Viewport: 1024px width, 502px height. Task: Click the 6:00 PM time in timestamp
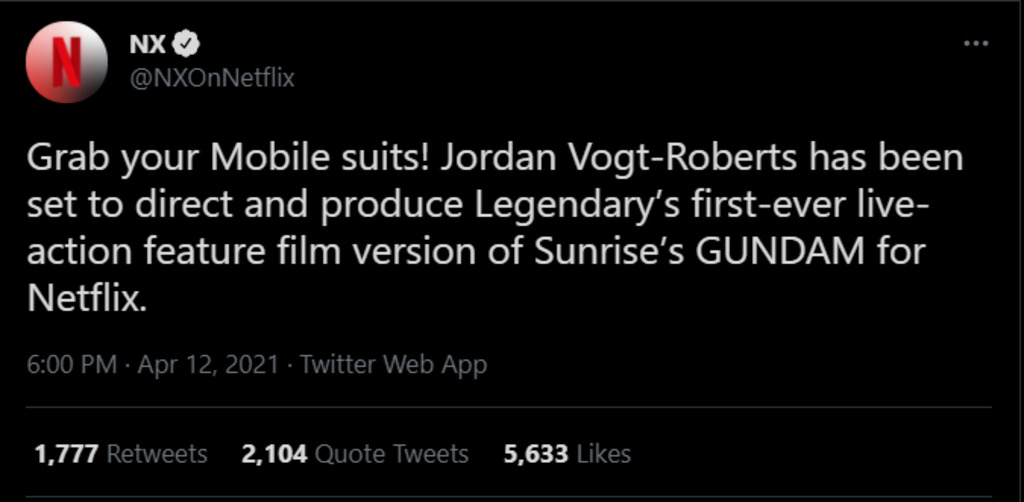click(72, 365)
